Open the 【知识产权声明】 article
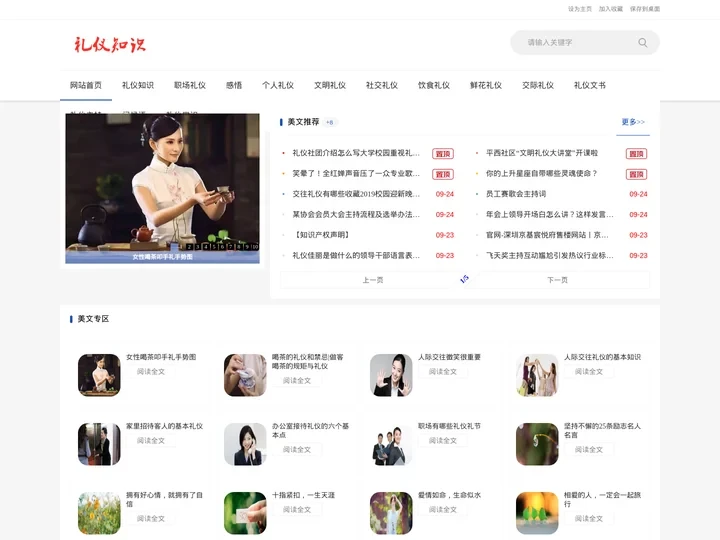The image size is (720, 540). coord(322,235)
